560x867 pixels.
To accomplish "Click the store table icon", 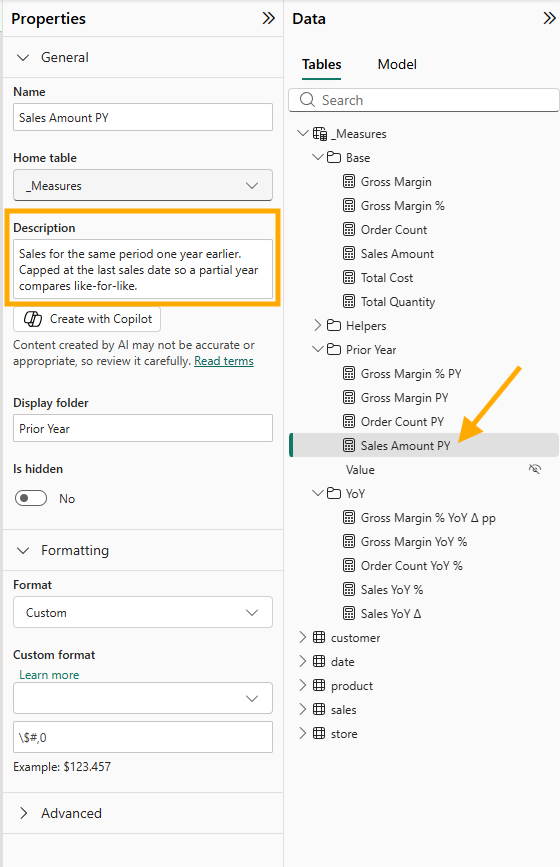I will (319, 733).
